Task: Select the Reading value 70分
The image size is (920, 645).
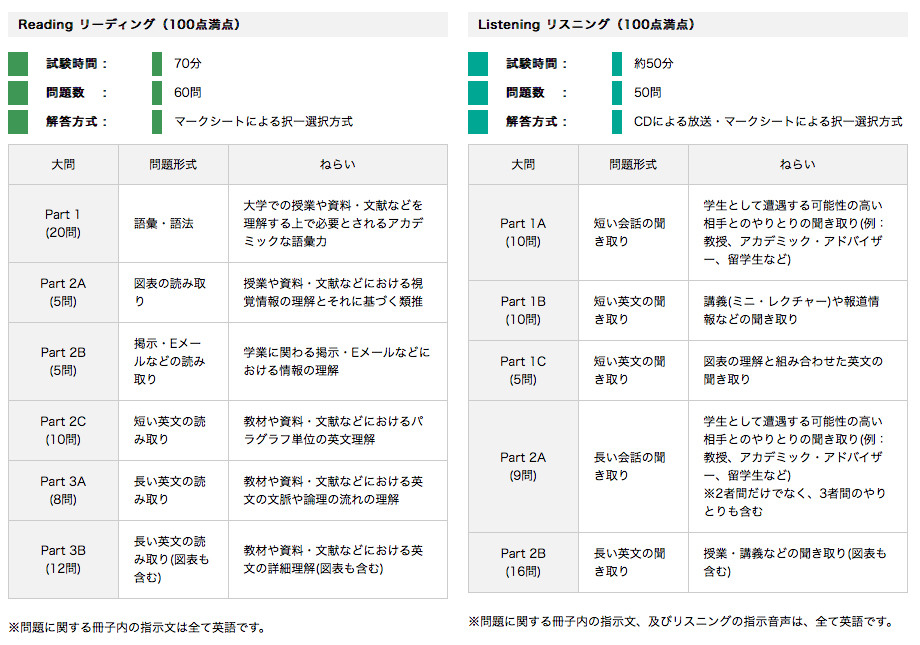Action: coord(188,63)
